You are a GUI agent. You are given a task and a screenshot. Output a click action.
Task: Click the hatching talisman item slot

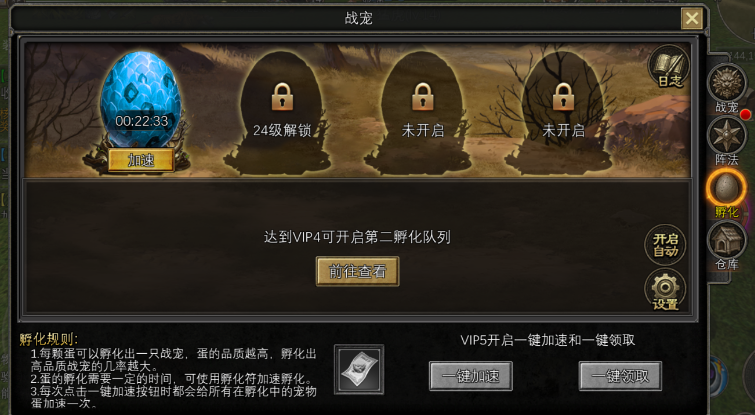pyautogui.click(x=359, y=369)
